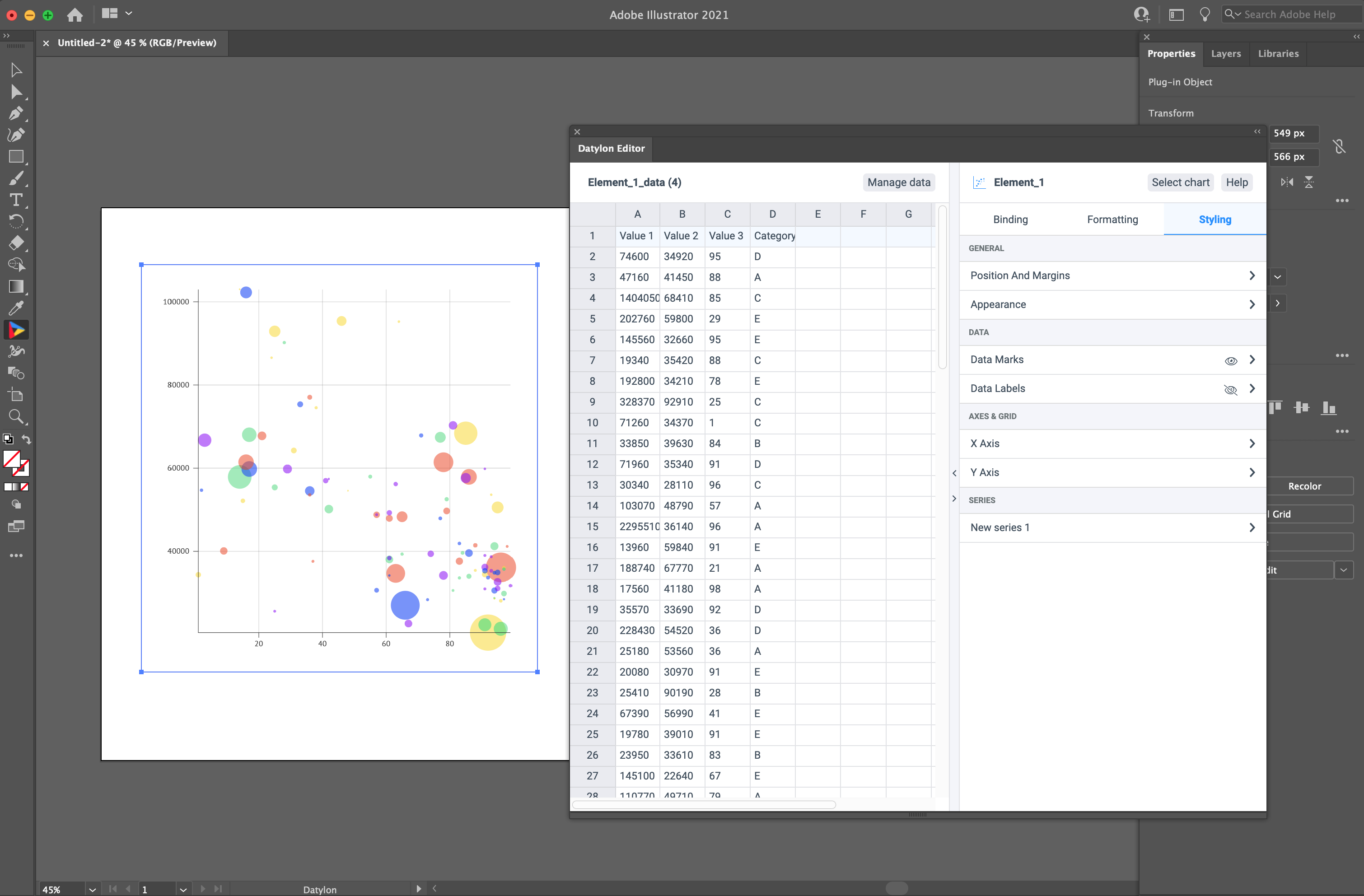This screenshot has width=1364, height=896.
Task: Select the Datylon chart tool
Action: pos(16,330)
